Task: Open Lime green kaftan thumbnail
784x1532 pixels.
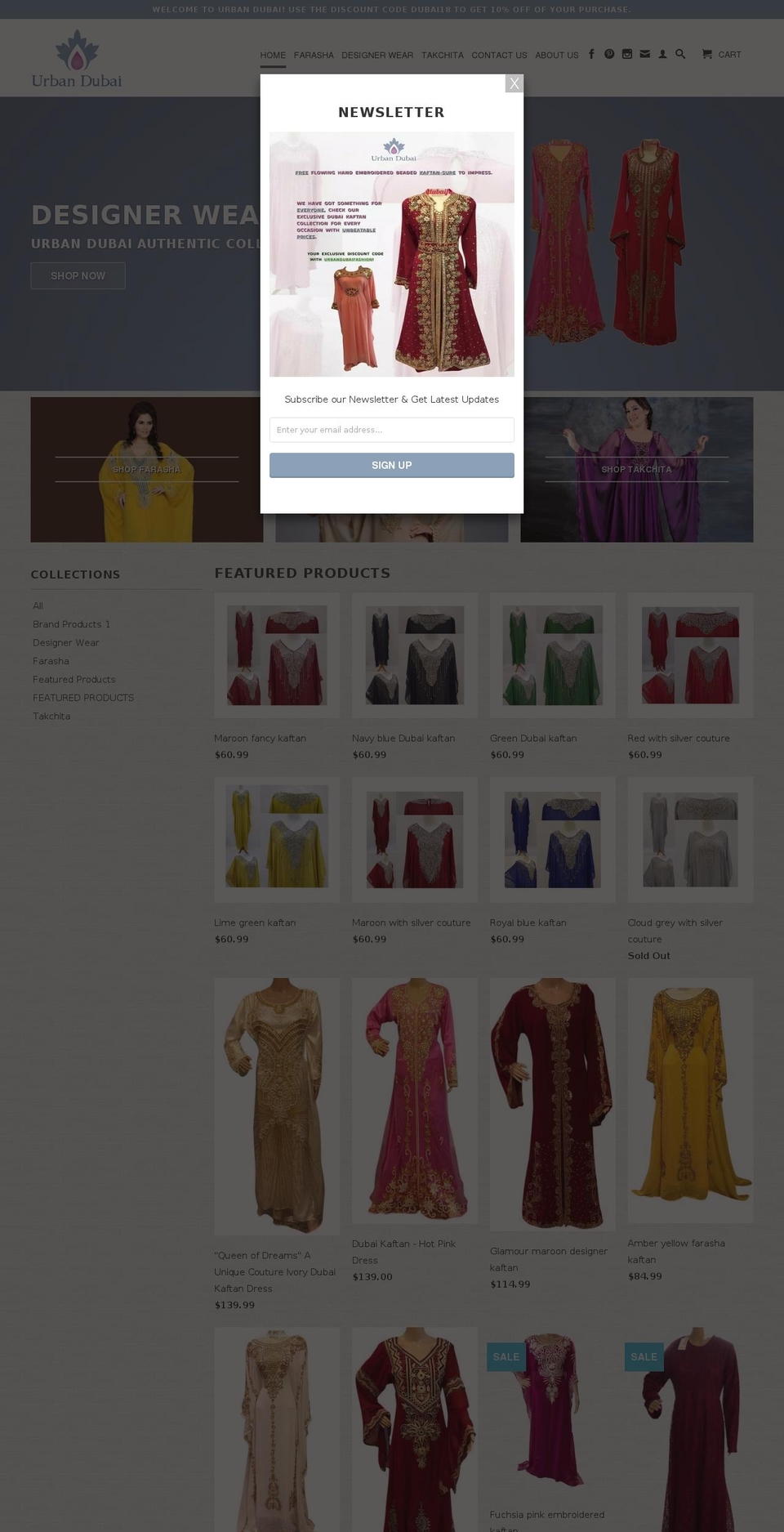Action: click(277, 840)
